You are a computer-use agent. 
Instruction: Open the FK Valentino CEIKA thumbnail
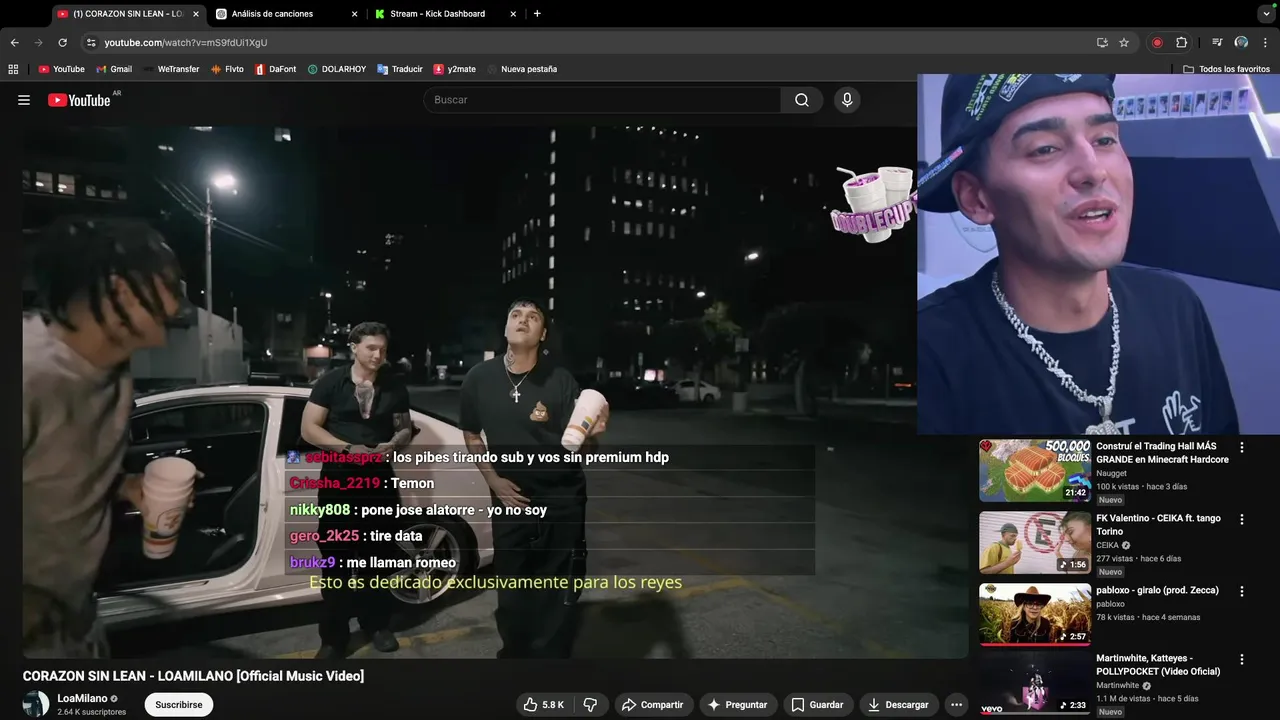click(x=1034, y=542)
